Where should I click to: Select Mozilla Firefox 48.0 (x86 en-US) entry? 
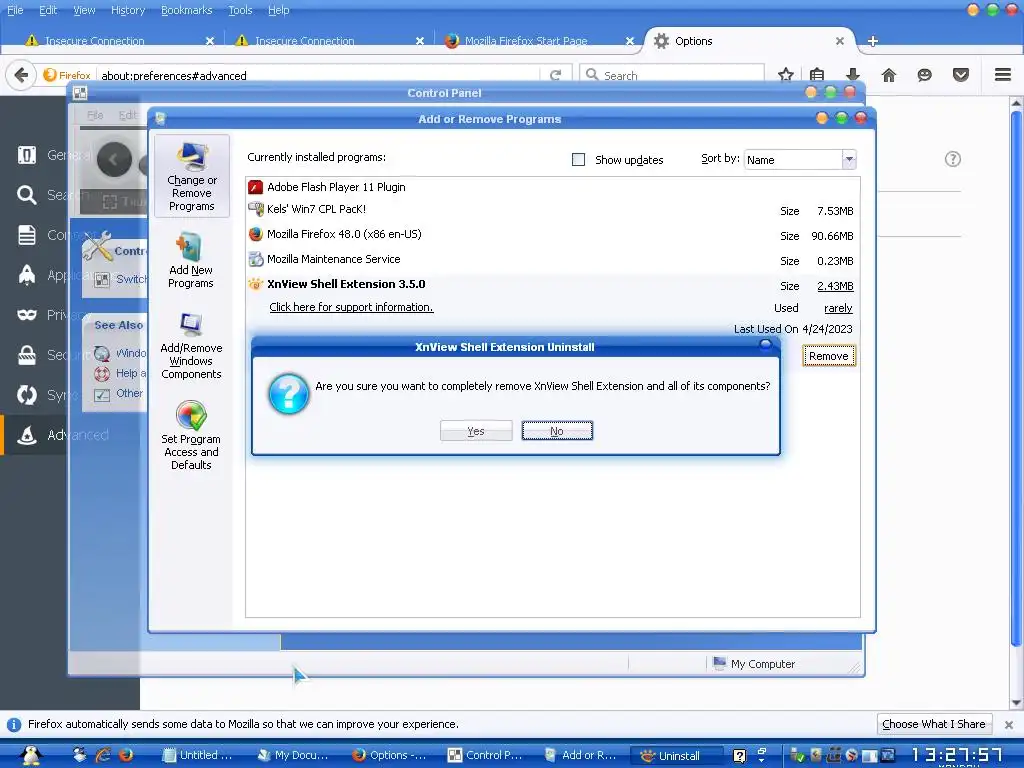click(x=344, y=234)
